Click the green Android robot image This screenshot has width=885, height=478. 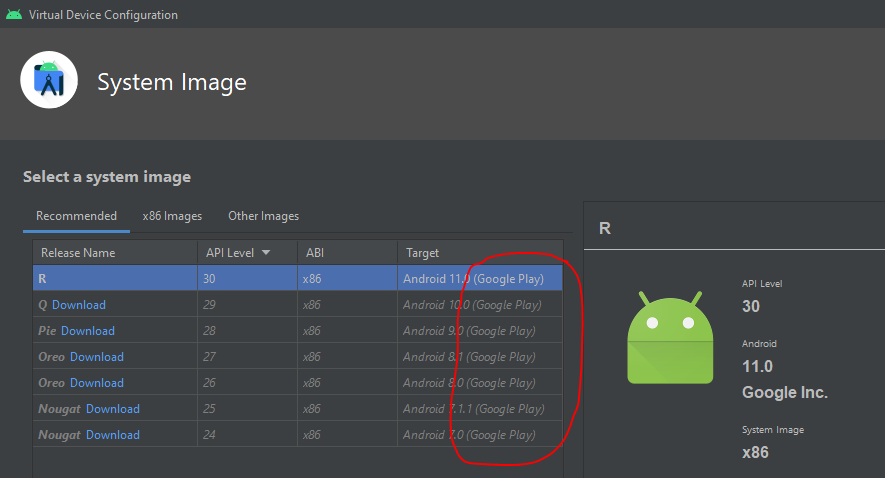point(670,337)
